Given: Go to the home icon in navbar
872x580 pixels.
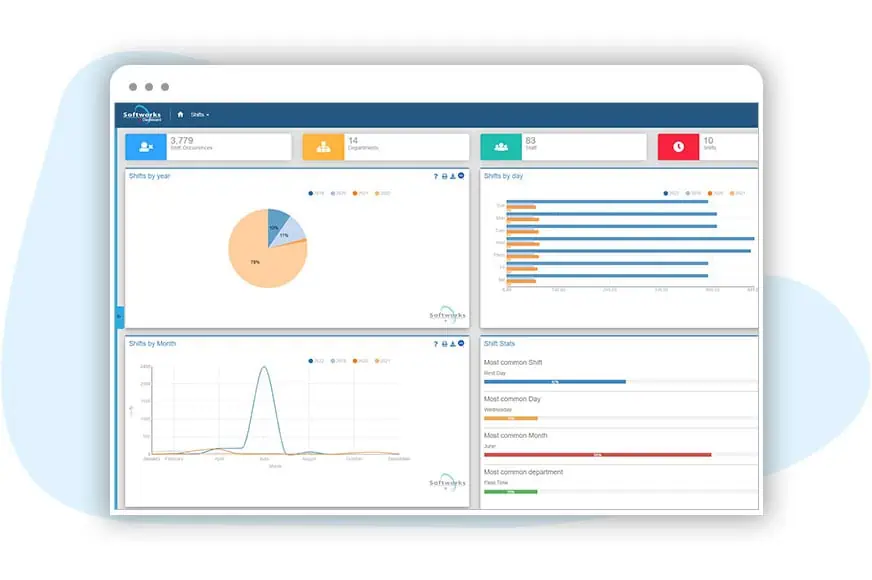Looking at the screenshot, I should pyautogui.click(x=180, y=115).
